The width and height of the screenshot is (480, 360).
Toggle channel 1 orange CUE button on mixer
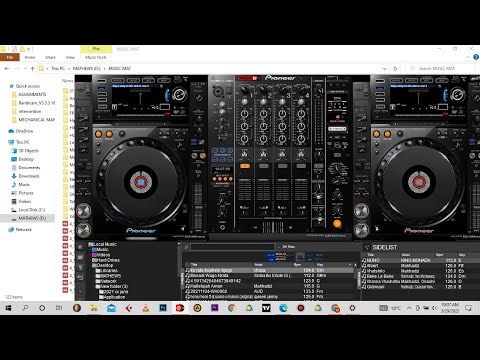(x=245, y=166)
